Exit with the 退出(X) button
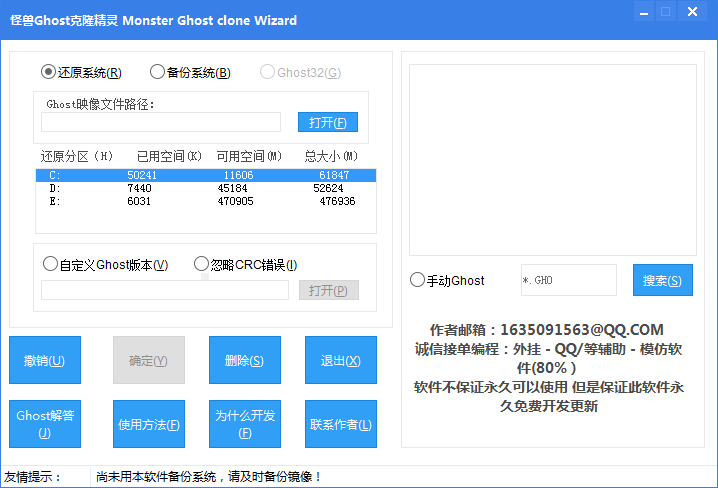This screenshot has height=488, width=718. 341,360
